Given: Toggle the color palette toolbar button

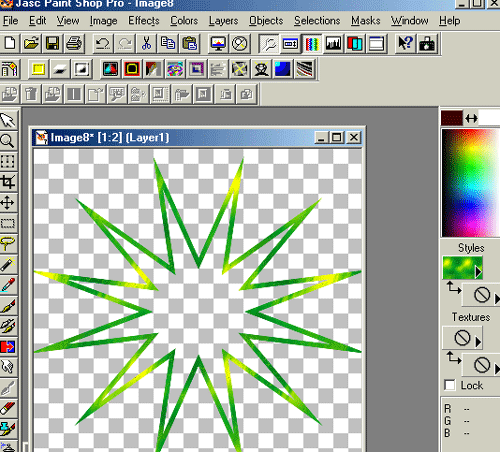Looking at the screenshot, I should 312,44.
